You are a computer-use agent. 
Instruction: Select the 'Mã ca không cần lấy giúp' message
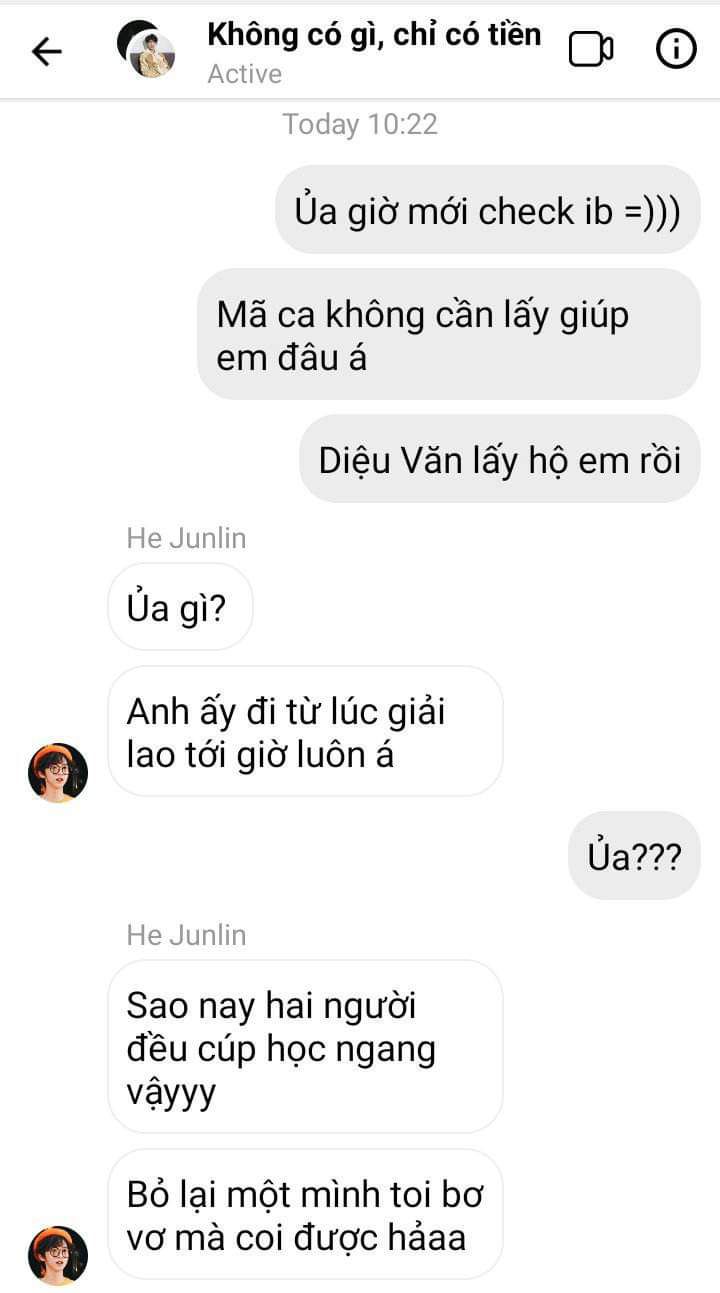coord(449,334)
